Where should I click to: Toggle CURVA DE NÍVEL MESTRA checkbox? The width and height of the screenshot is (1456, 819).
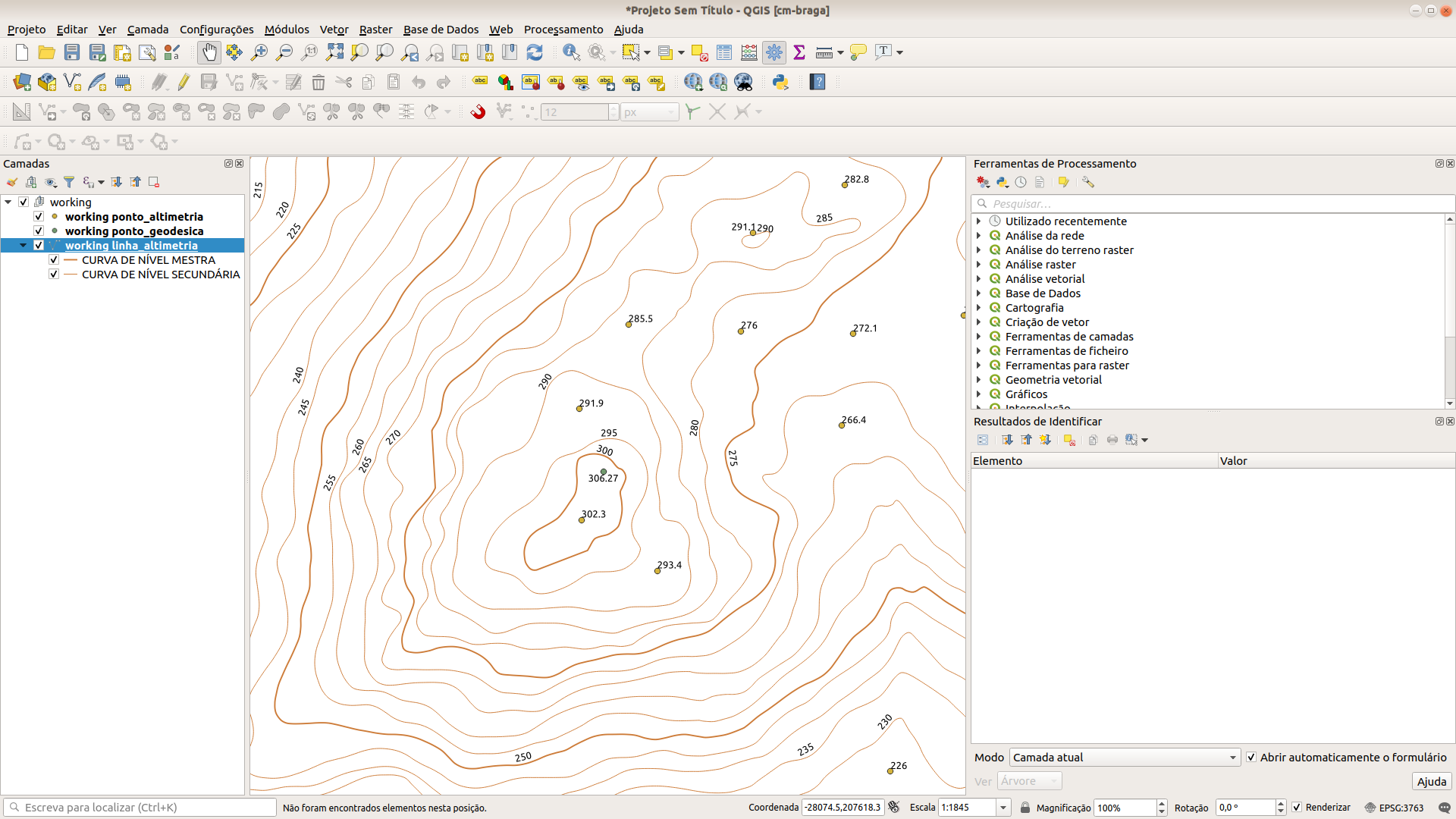tap(54, 260)
